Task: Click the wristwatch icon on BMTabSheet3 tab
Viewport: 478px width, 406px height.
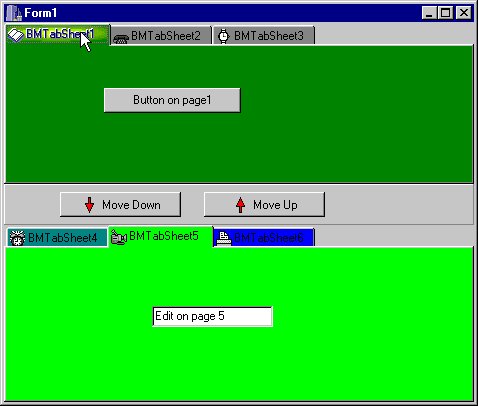Action: click(224, 36)
